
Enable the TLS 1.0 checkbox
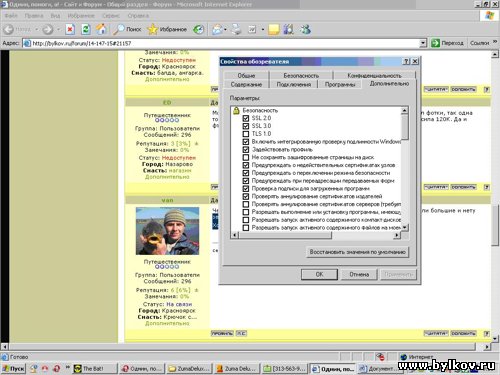(x=246, y=134)
